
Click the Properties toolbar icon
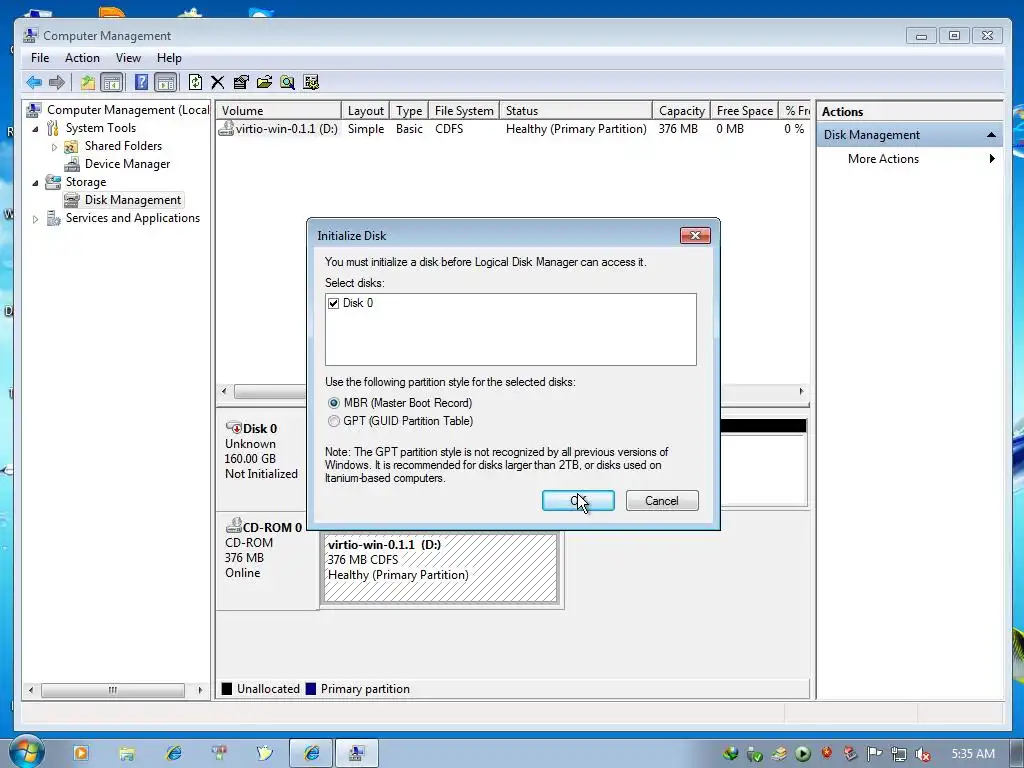(241, 82)
